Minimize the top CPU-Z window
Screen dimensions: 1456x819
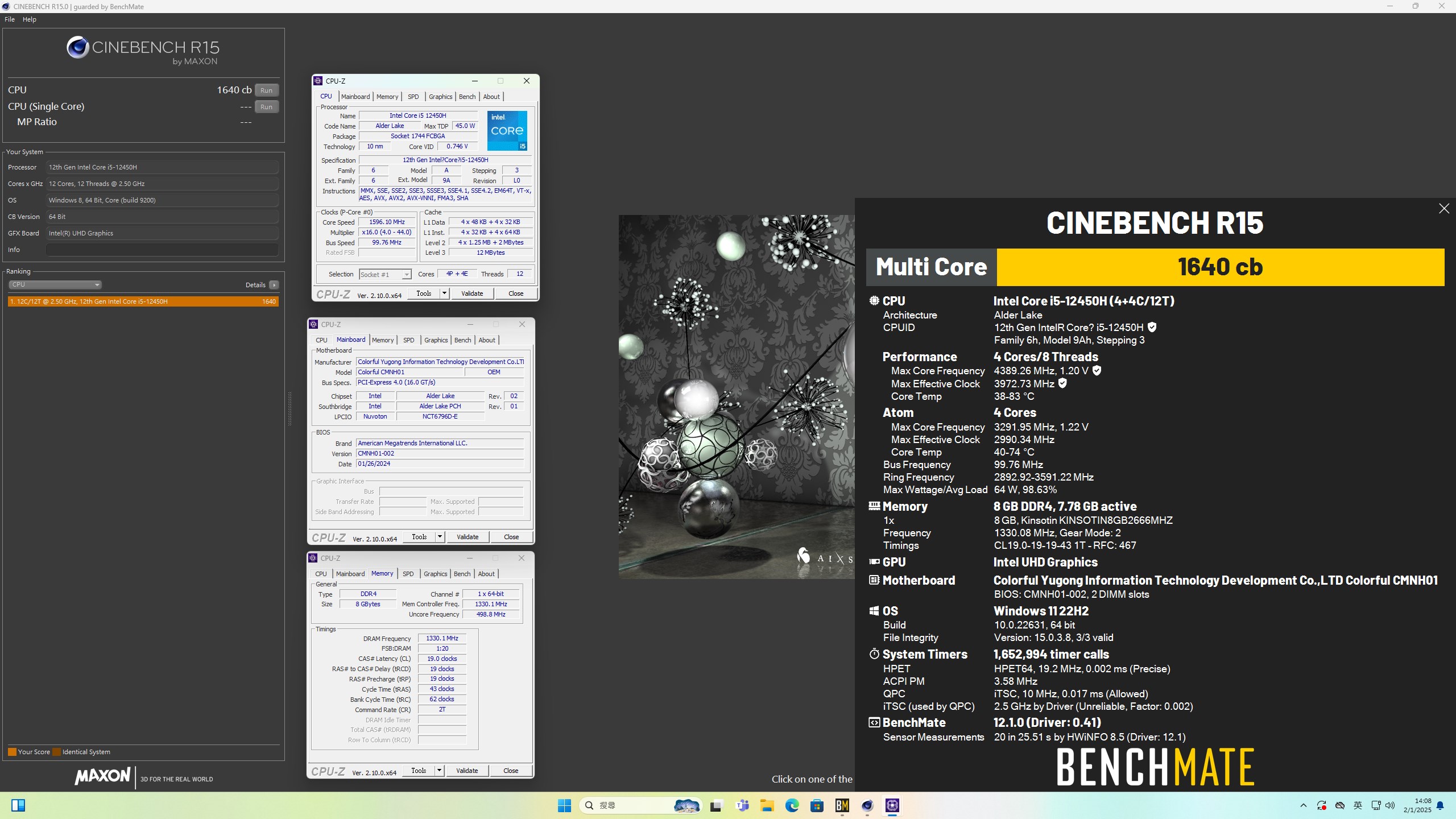pos(475,81)
